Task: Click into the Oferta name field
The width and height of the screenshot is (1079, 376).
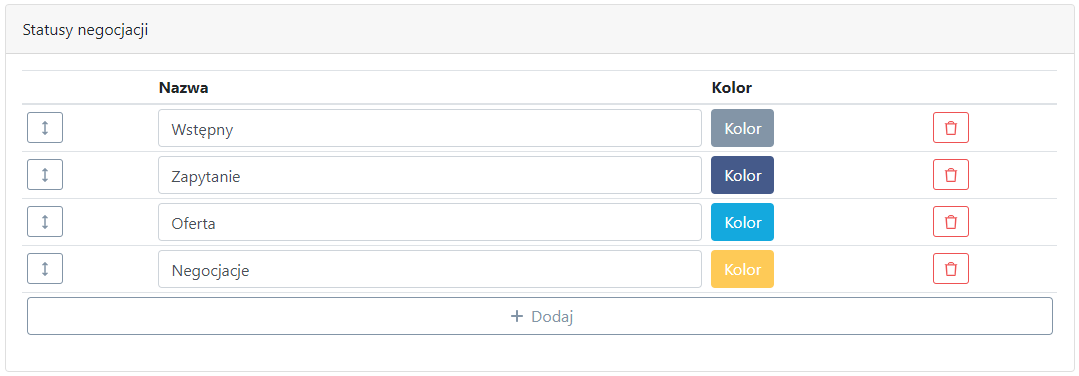Action: click(x=430, y=222)
